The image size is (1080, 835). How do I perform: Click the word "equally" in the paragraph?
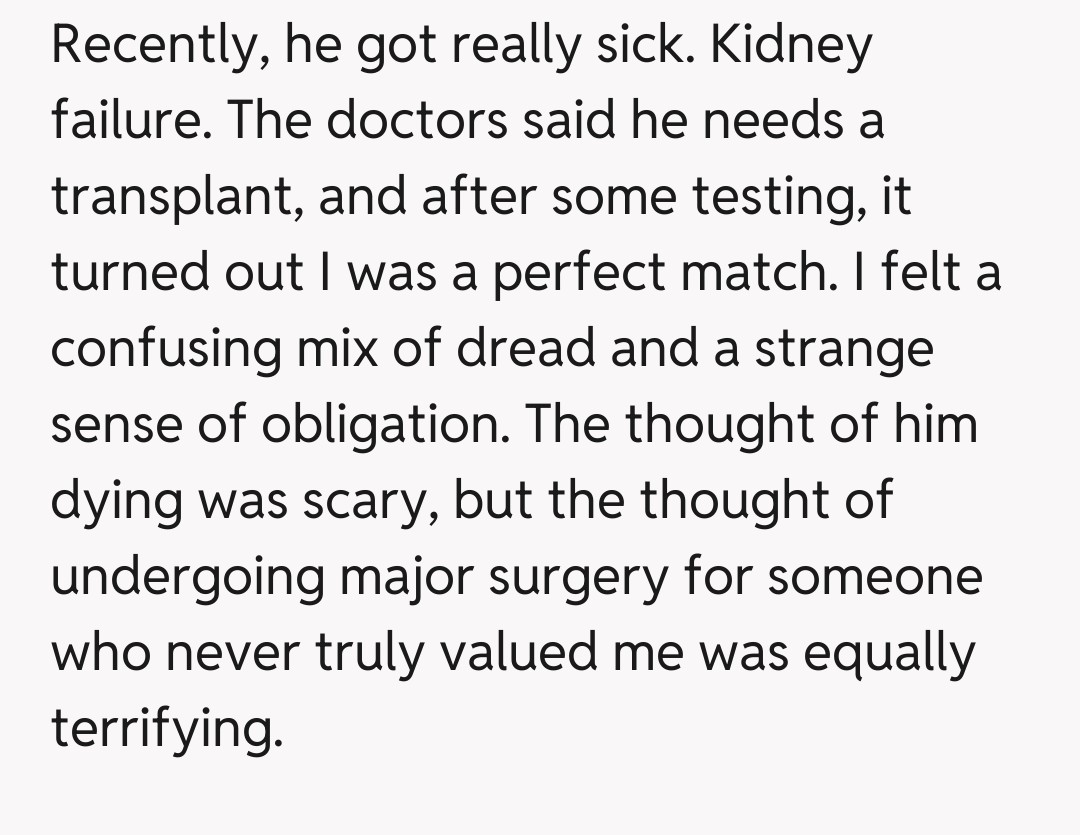pyautogui.click(x=890, y=654)
